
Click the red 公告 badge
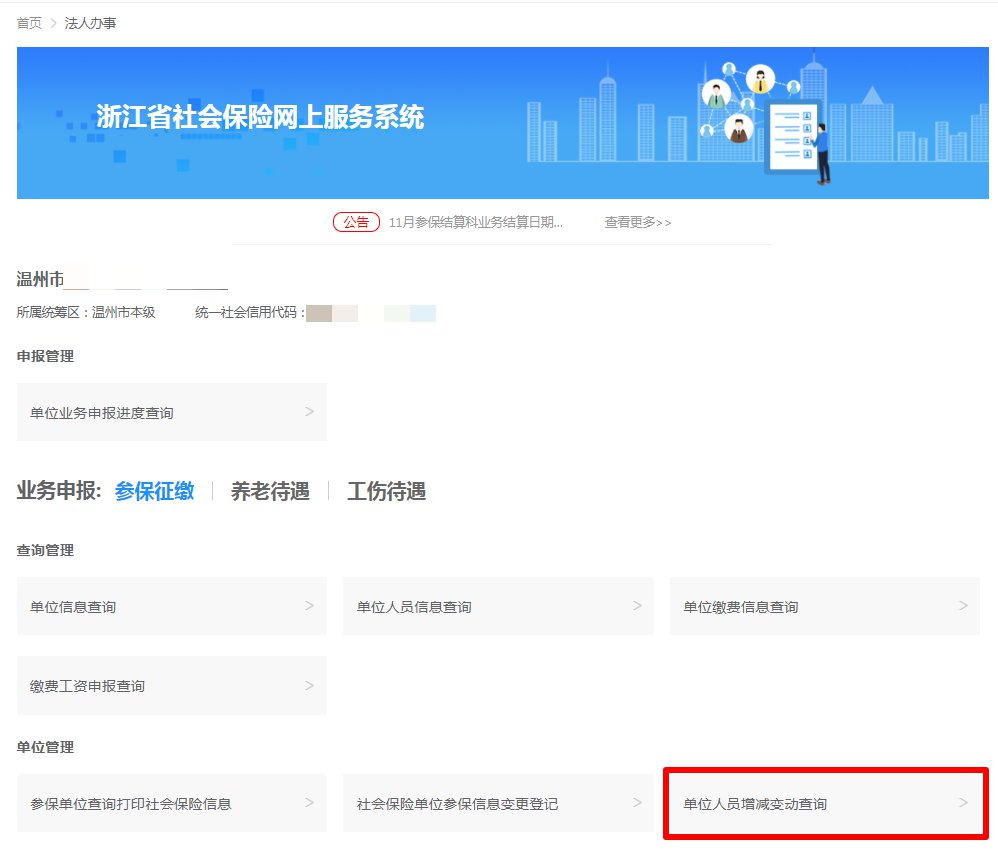(356, 222)
